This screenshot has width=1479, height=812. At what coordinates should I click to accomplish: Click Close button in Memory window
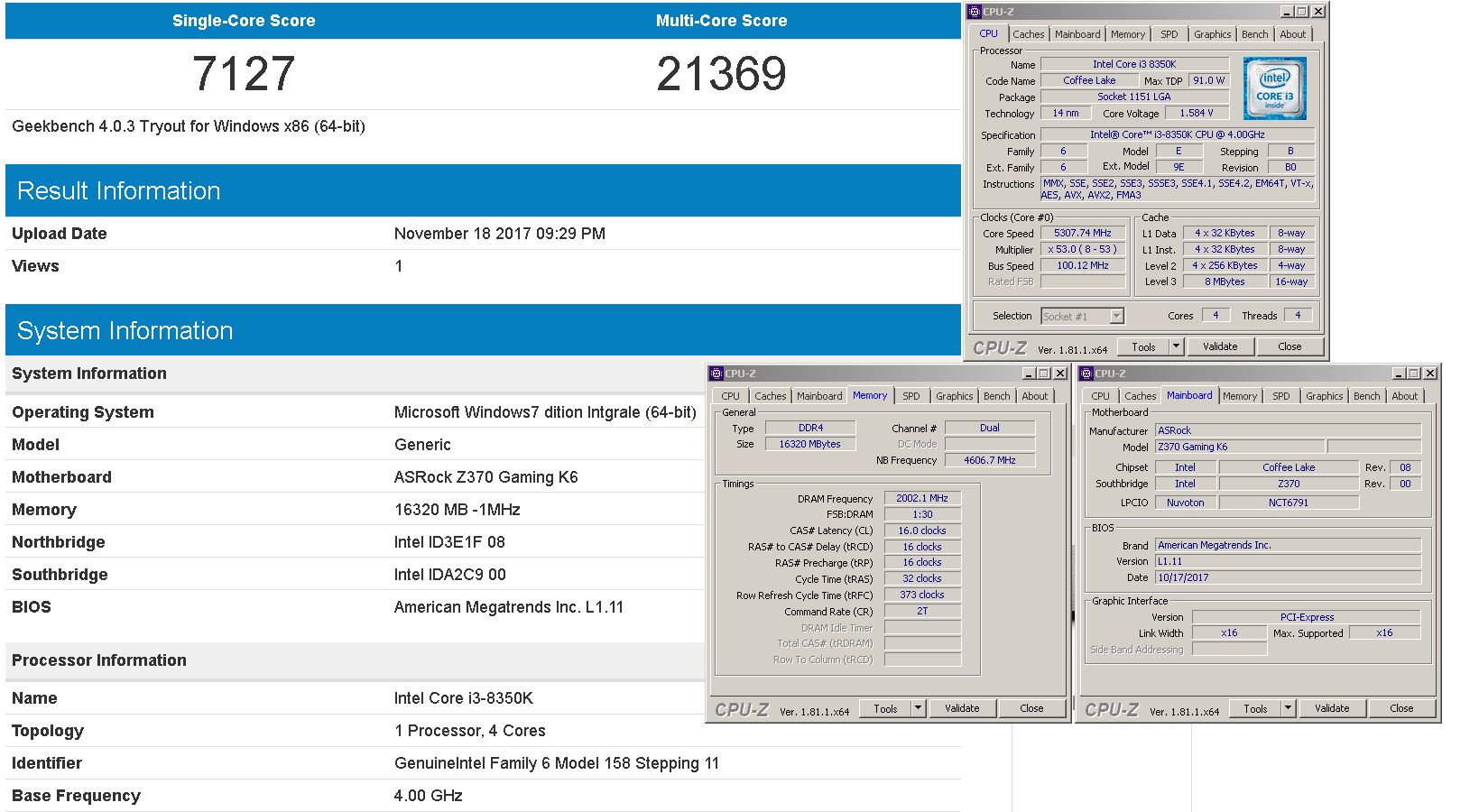point(1031,708)
